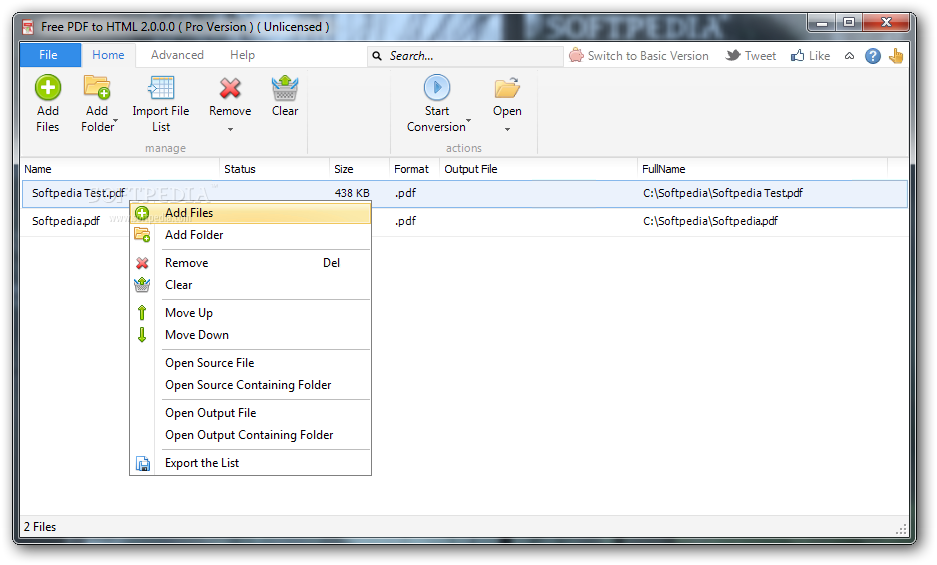Click the Clear basket ribbon icon
Image resolution: width=937 pixels, height=565 pixels.
285,87
